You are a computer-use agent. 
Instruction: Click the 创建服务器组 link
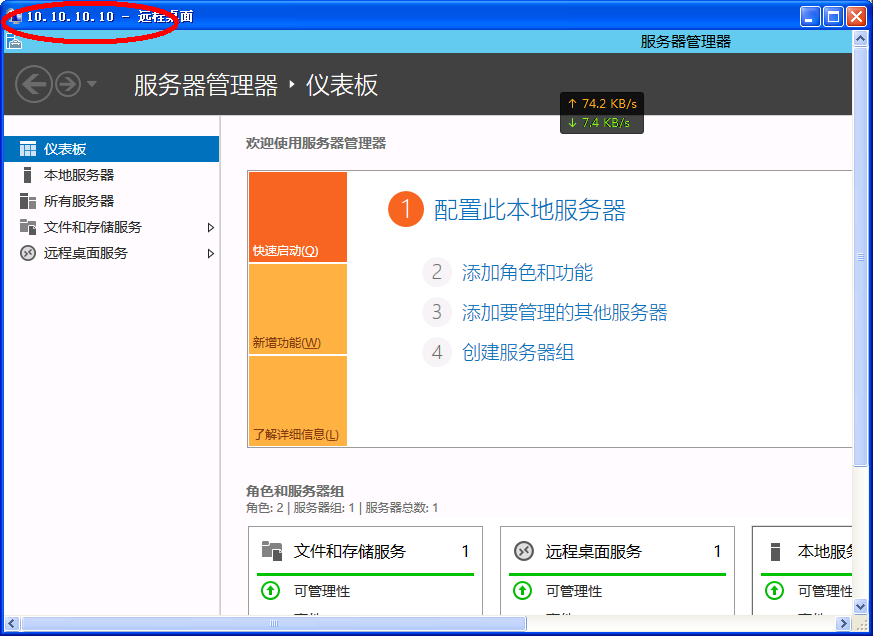[518, 353]
